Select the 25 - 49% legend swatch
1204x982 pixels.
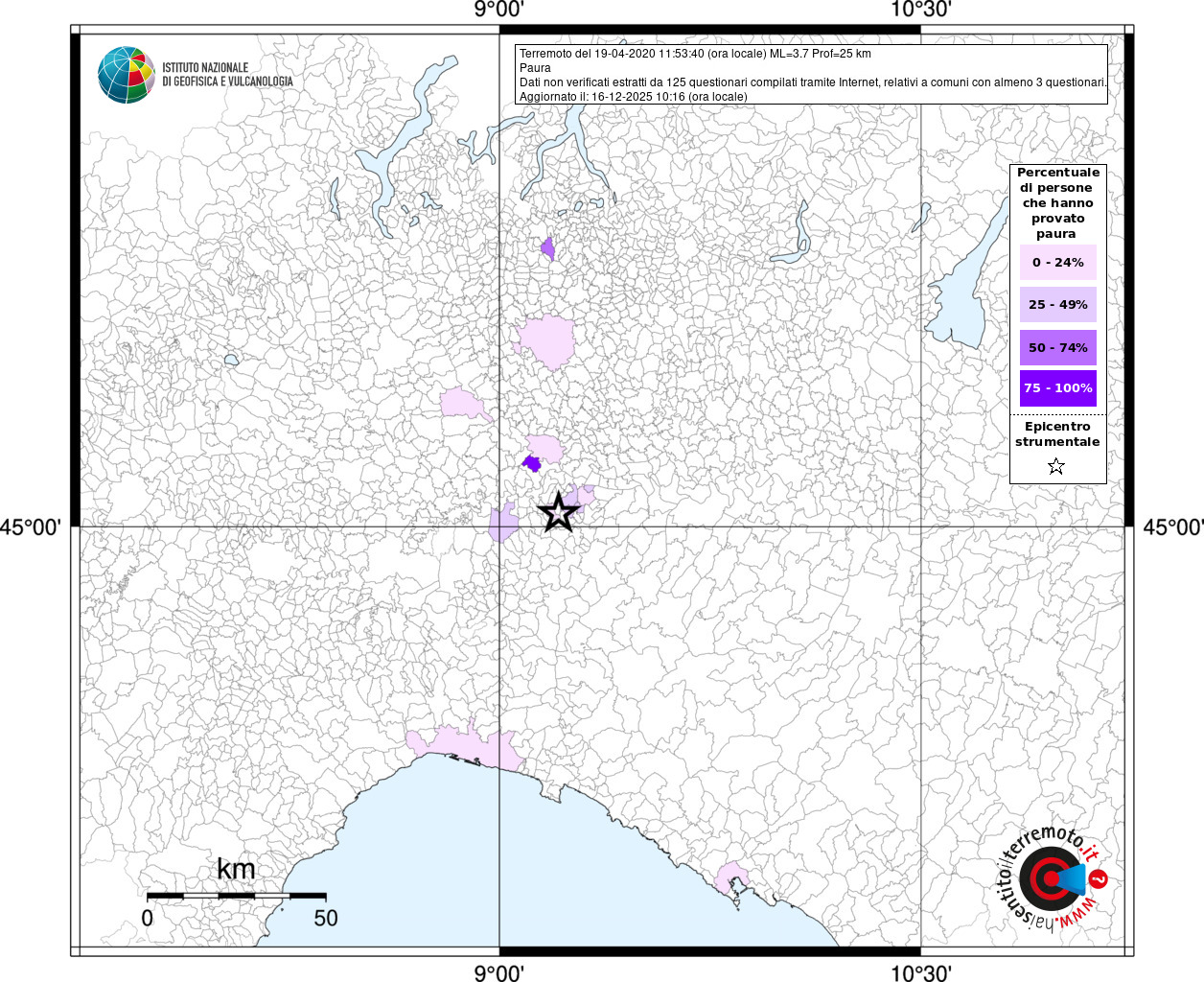1058,305
